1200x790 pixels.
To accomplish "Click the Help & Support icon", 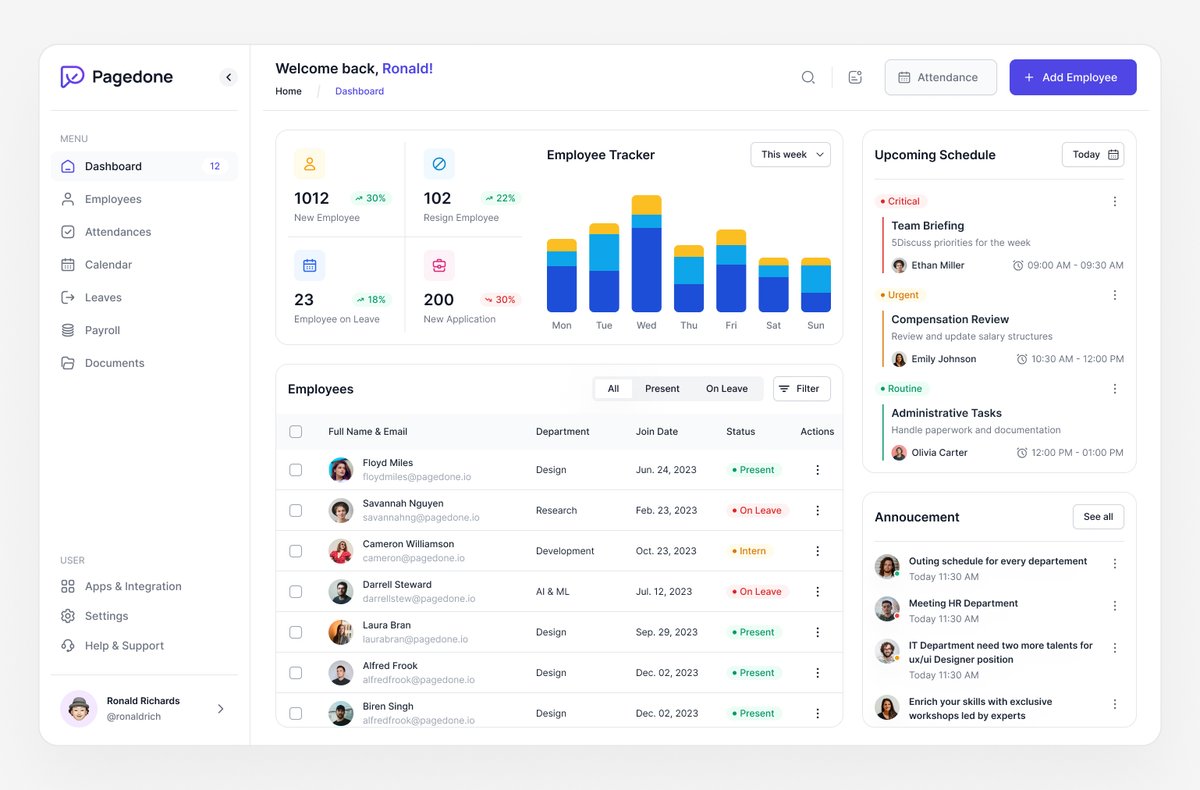I will 70,645.
